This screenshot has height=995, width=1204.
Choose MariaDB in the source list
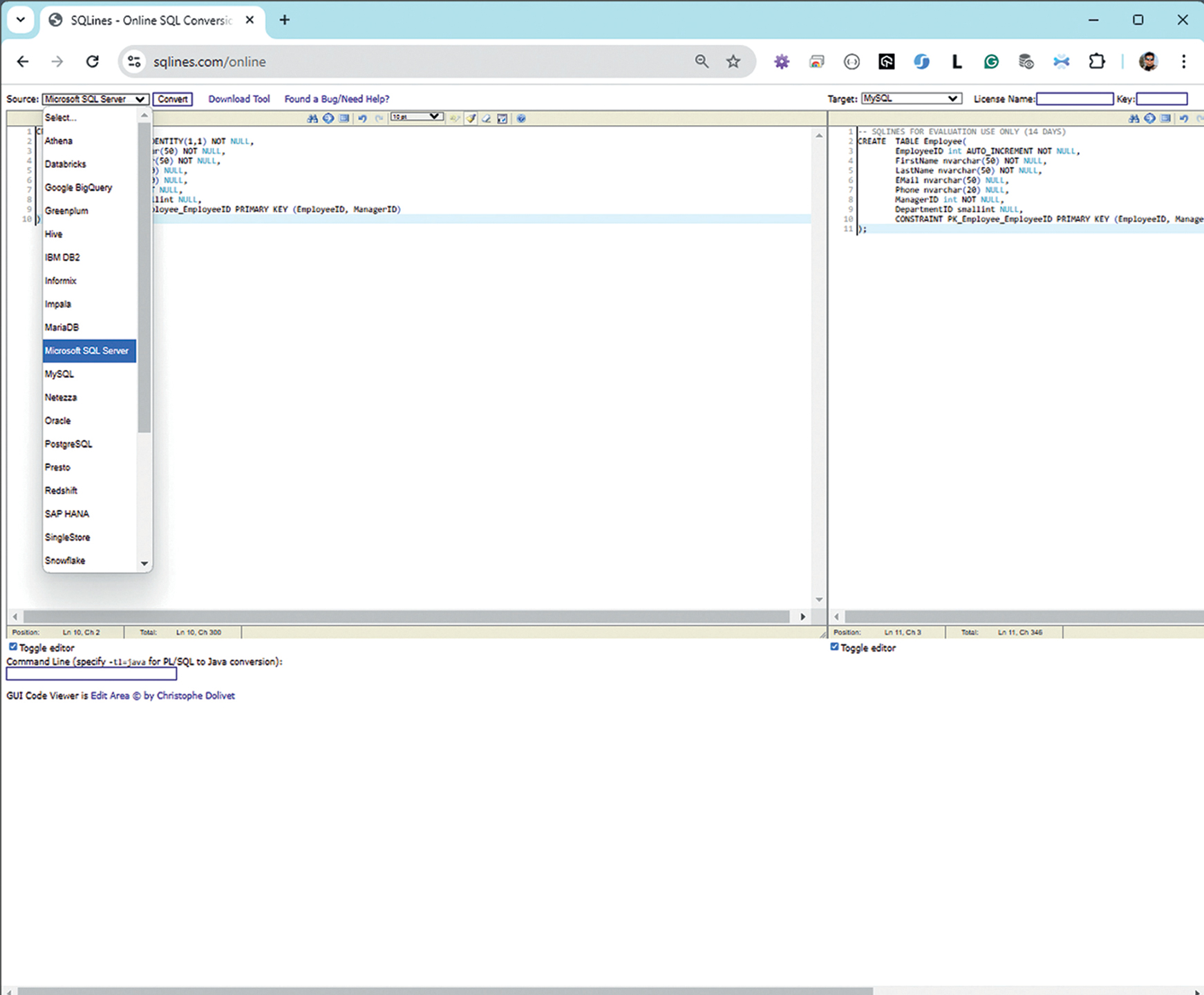89,328
